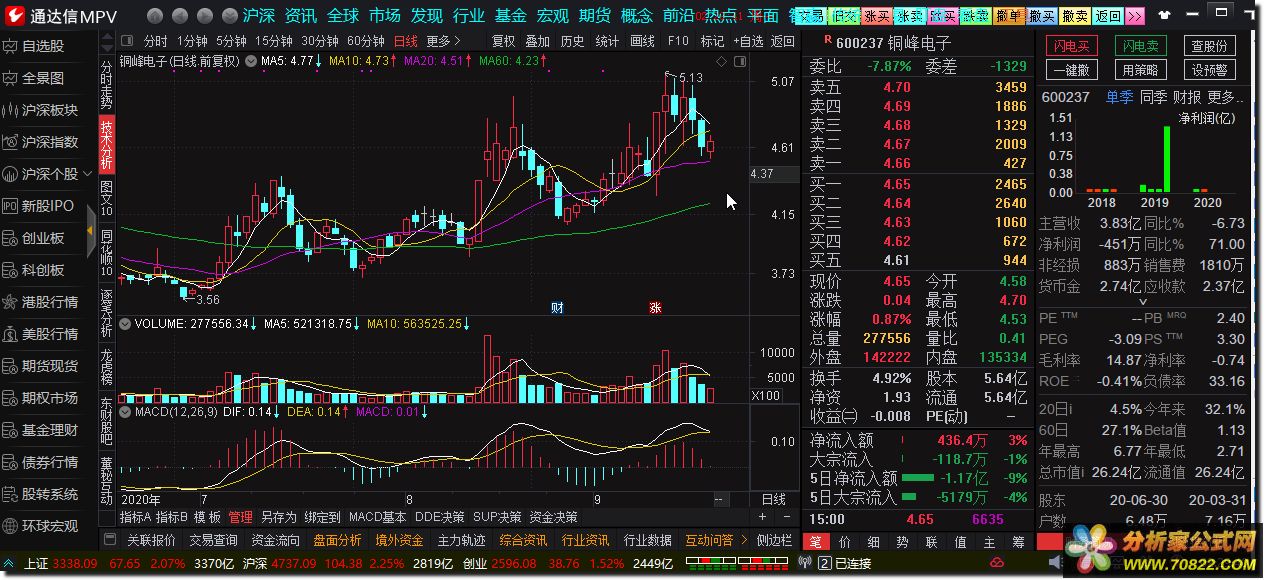Open the 资讯 top menu

coord(300,16)
